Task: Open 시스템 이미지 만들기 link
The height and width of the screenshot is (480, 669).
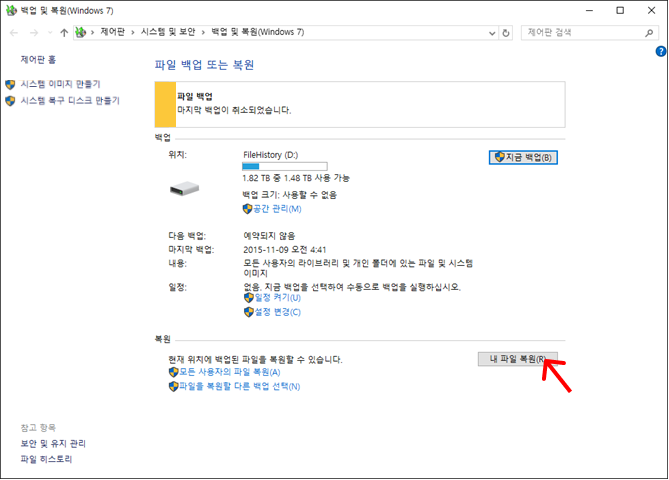Action: tap(61, 84)
